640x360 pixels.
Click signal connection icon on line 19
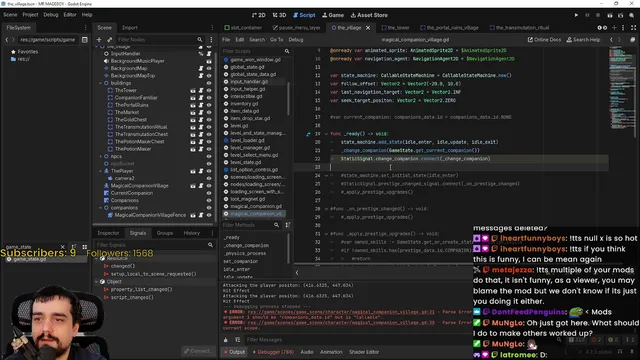tap(308, 134)
